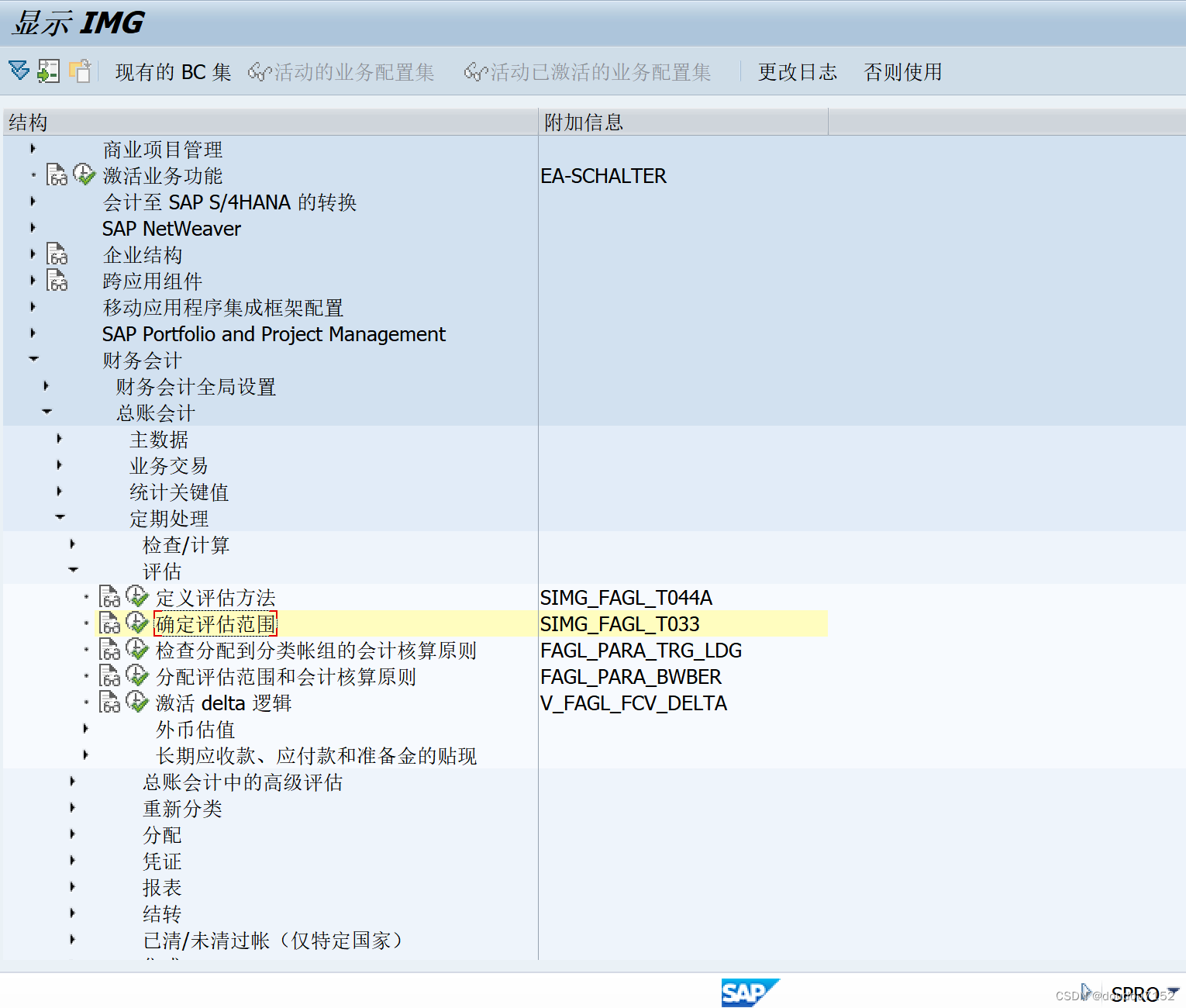Image resolution: width=1186 pixels, height=1008 pixels.
Task: Click the 结构 column header
Action: 270,122
